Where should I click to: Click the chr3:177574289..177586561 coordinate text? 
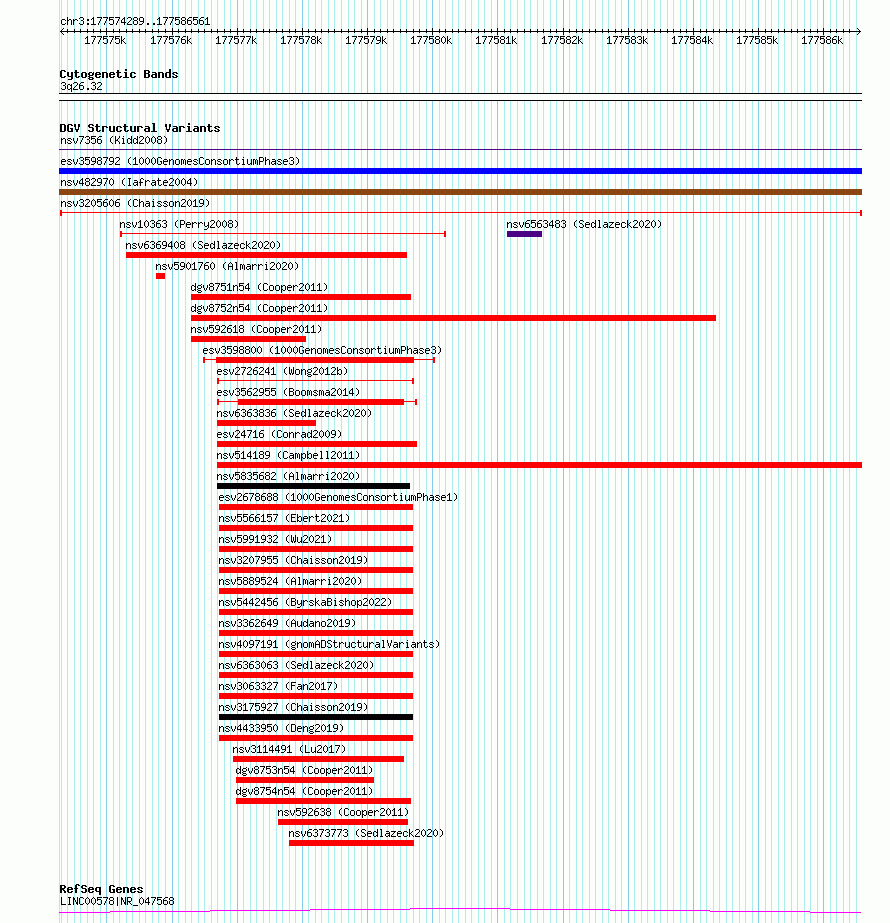coord(135,21)
